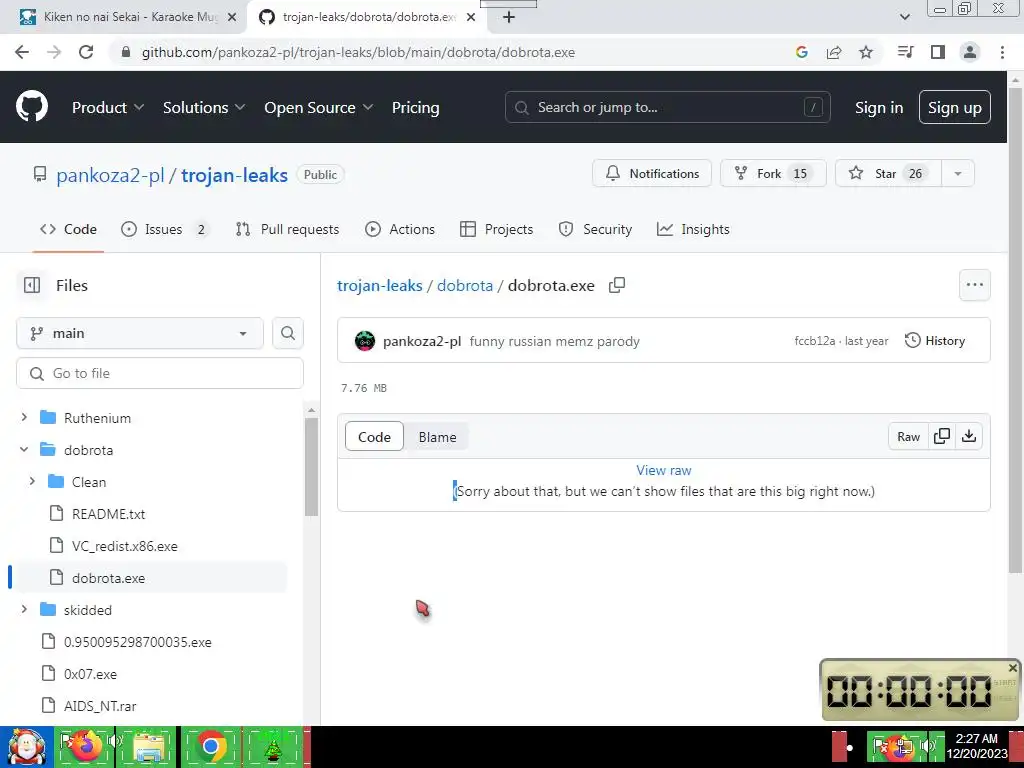Expand the Open Source menu
The height and width of the screenshot is (768, 1024).
click(319, 107)
